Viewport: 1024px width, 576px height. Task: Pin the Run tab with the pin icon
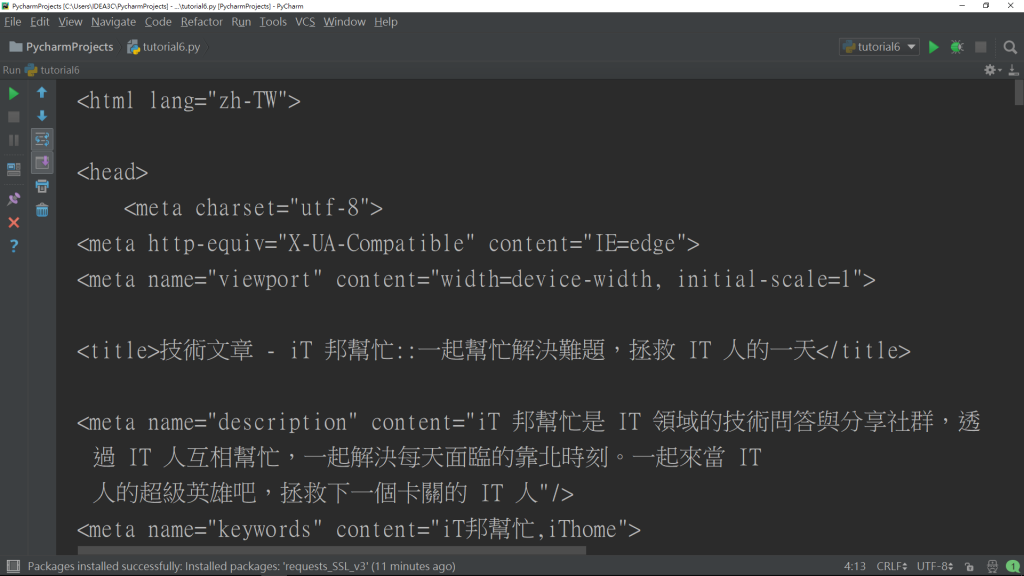click(13, 199)
